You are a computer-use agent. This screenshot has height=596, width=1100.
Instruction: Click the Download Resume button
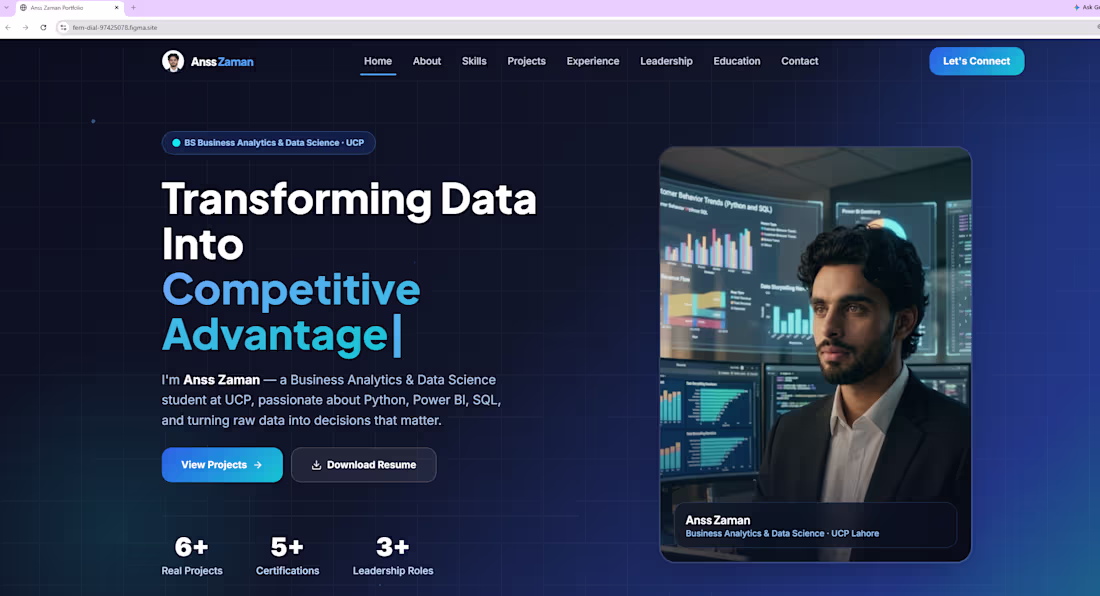pyautogui.click(x=363, y=465)
